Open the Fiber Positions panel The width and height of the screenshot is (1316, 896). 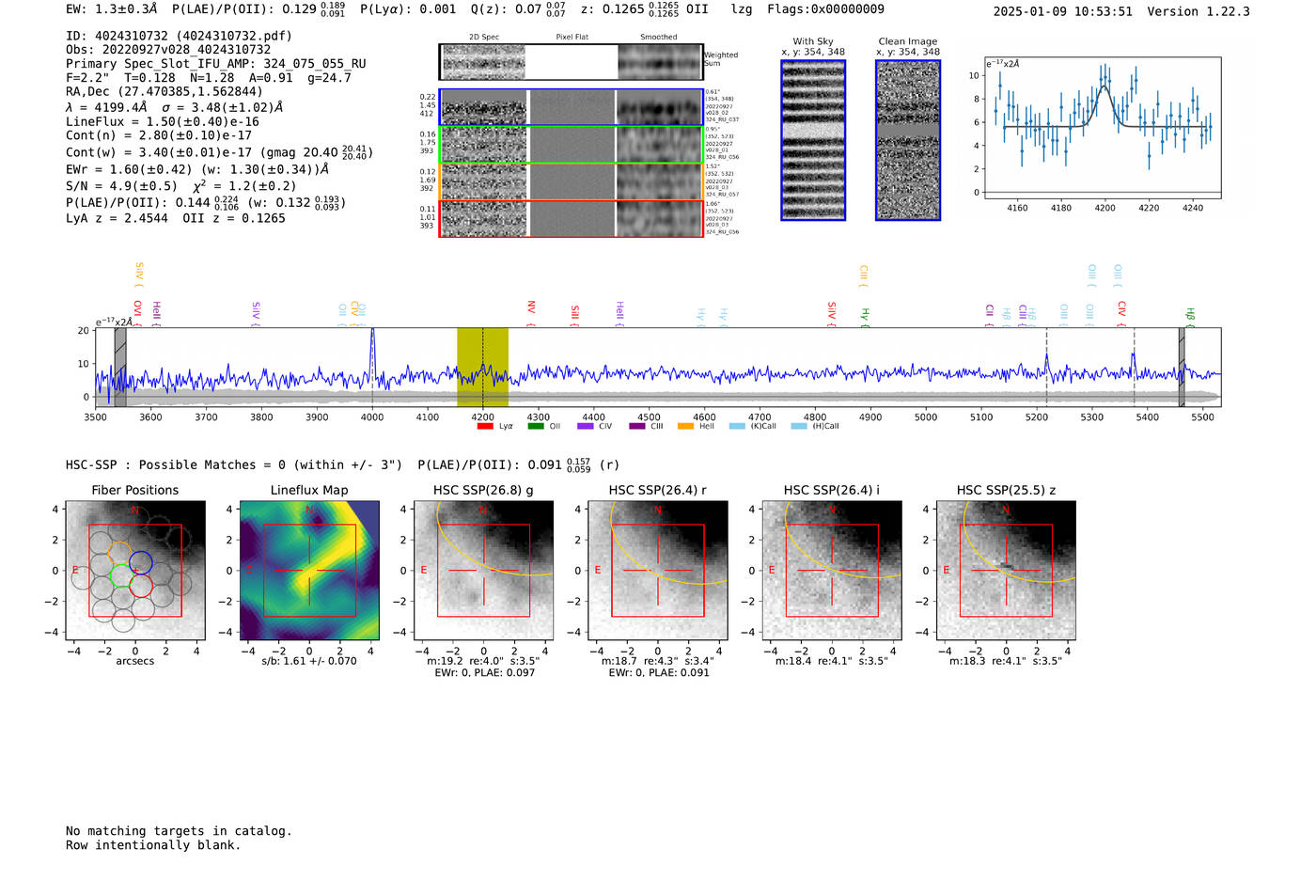pos(135,571)
